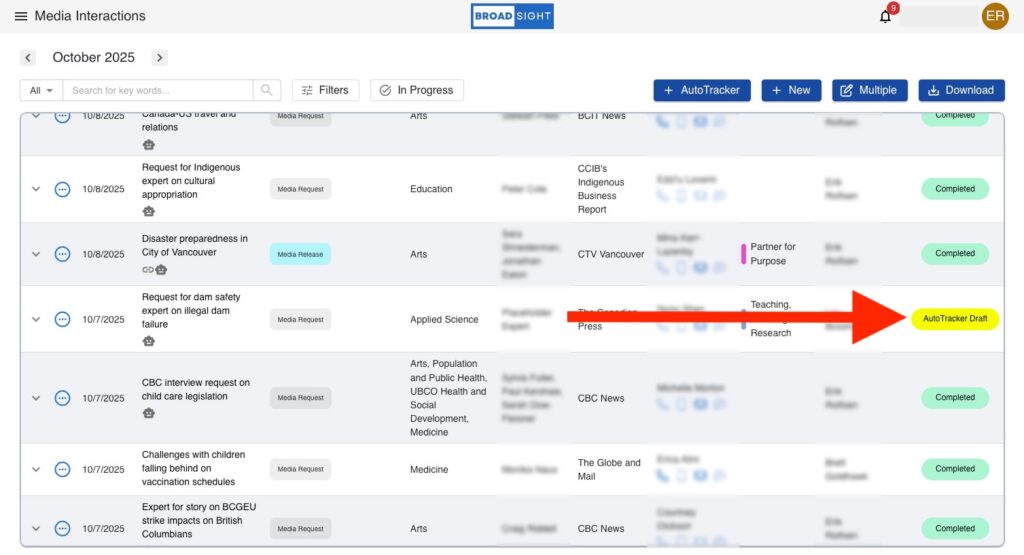Focus the keyword search field
Viewport: 1024px width, 555px height.
[158, 90]
